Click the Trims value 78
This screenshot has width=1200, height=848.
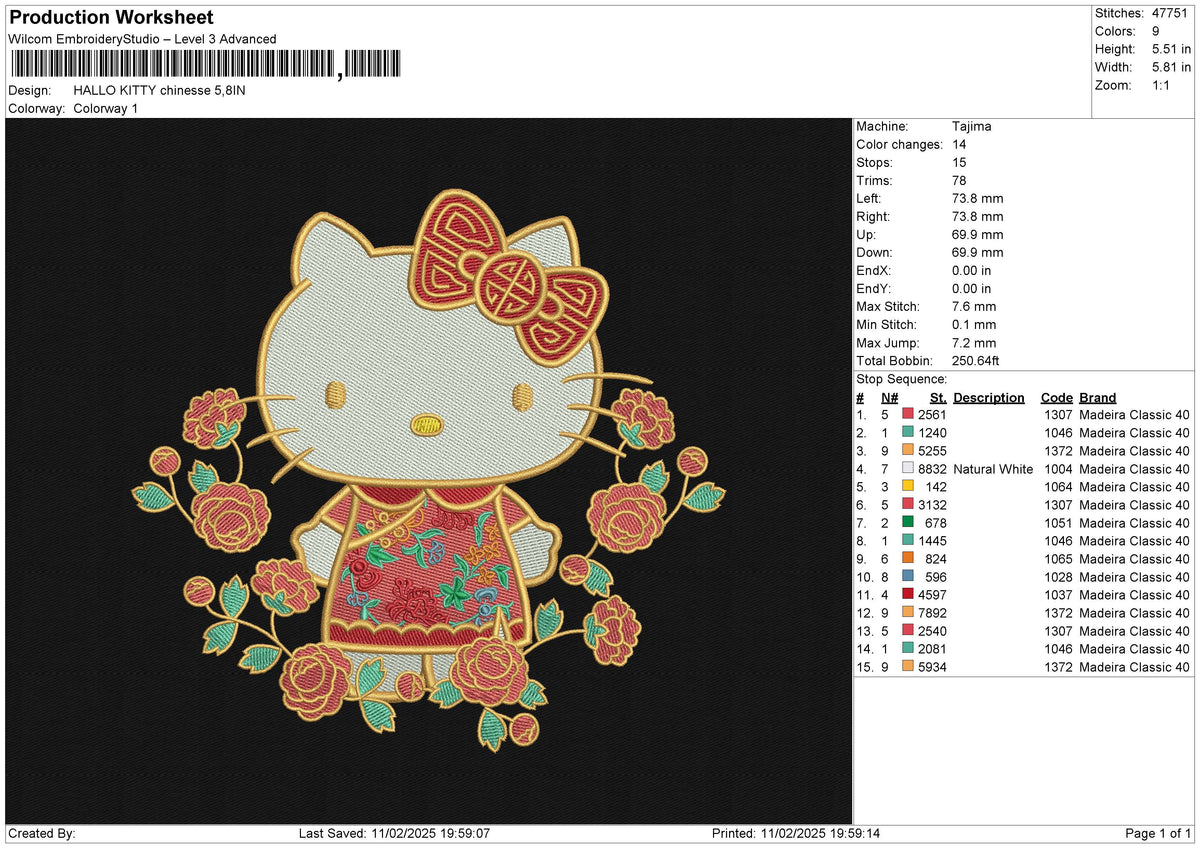point(960,181)
